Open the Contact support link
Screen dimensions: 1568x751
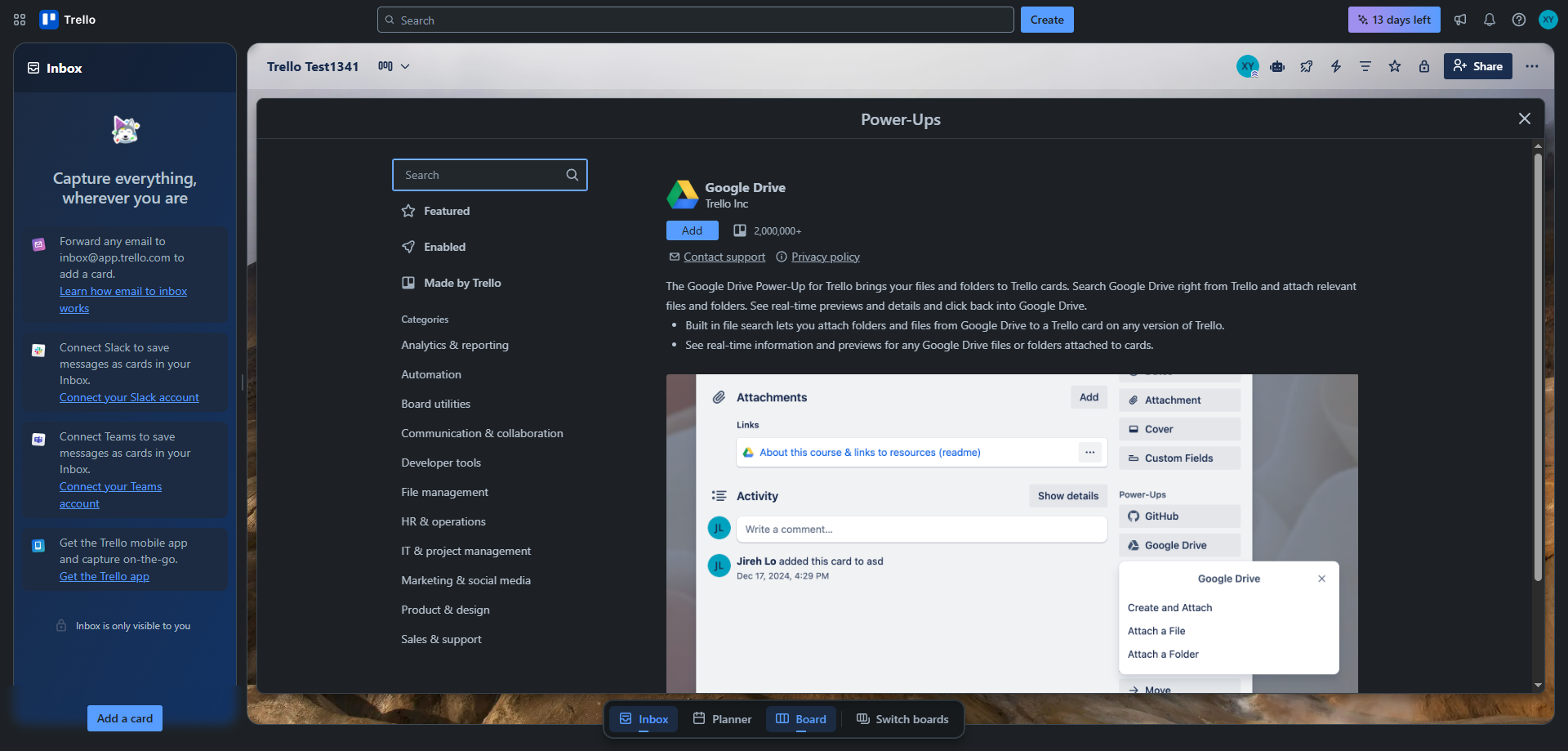pos(724,257)
